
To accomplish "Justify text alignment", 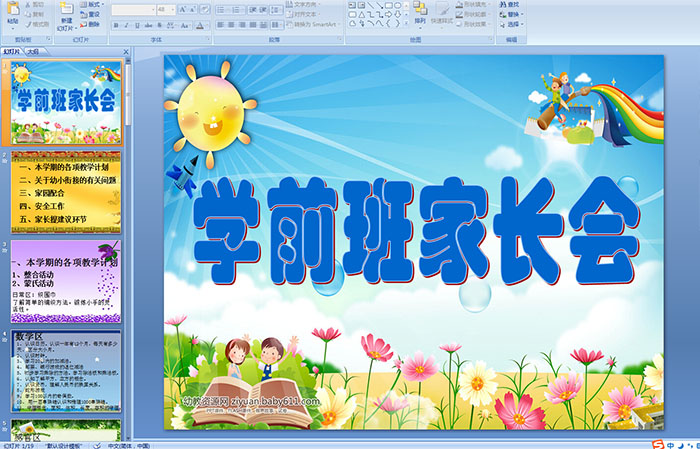I will tap(253, 25).
